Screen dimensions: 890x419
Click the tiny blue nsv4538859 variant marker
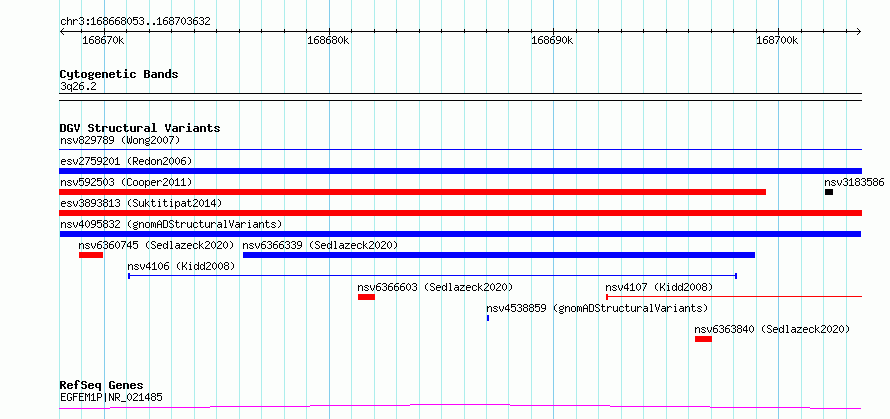[x=488, y=318]
